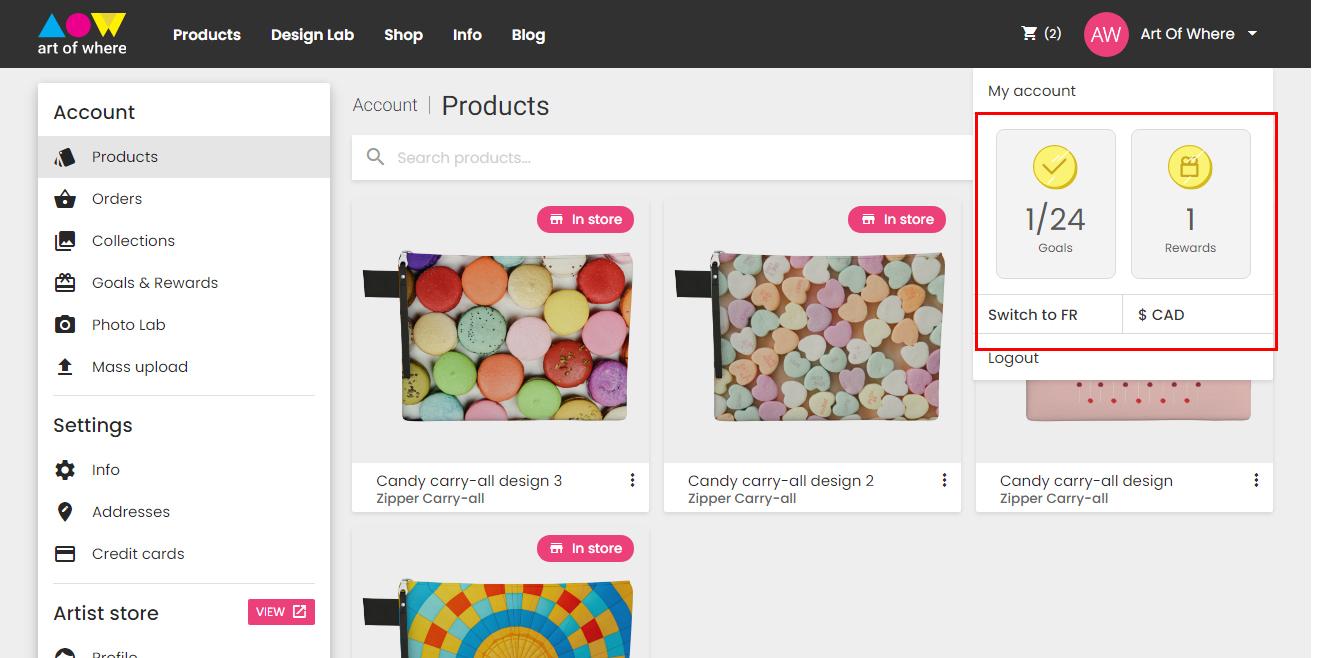This screenshot has height=658, width=1326.
Task: Click the VIEW artist store button
Action: click(x=281, y=612)
